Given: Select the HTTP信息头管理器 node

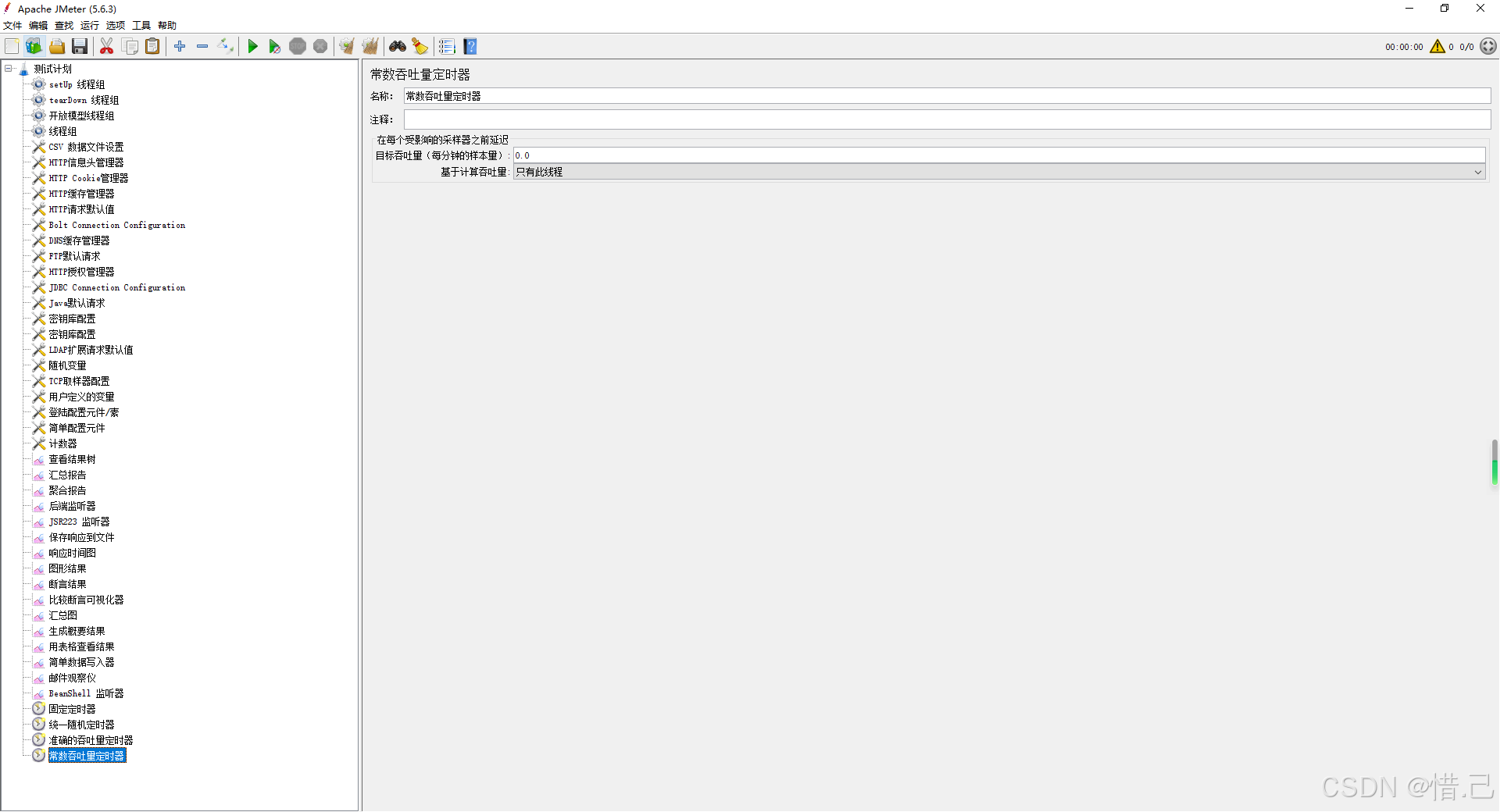Looking at the screenshot, I should [x=86, y=162].
